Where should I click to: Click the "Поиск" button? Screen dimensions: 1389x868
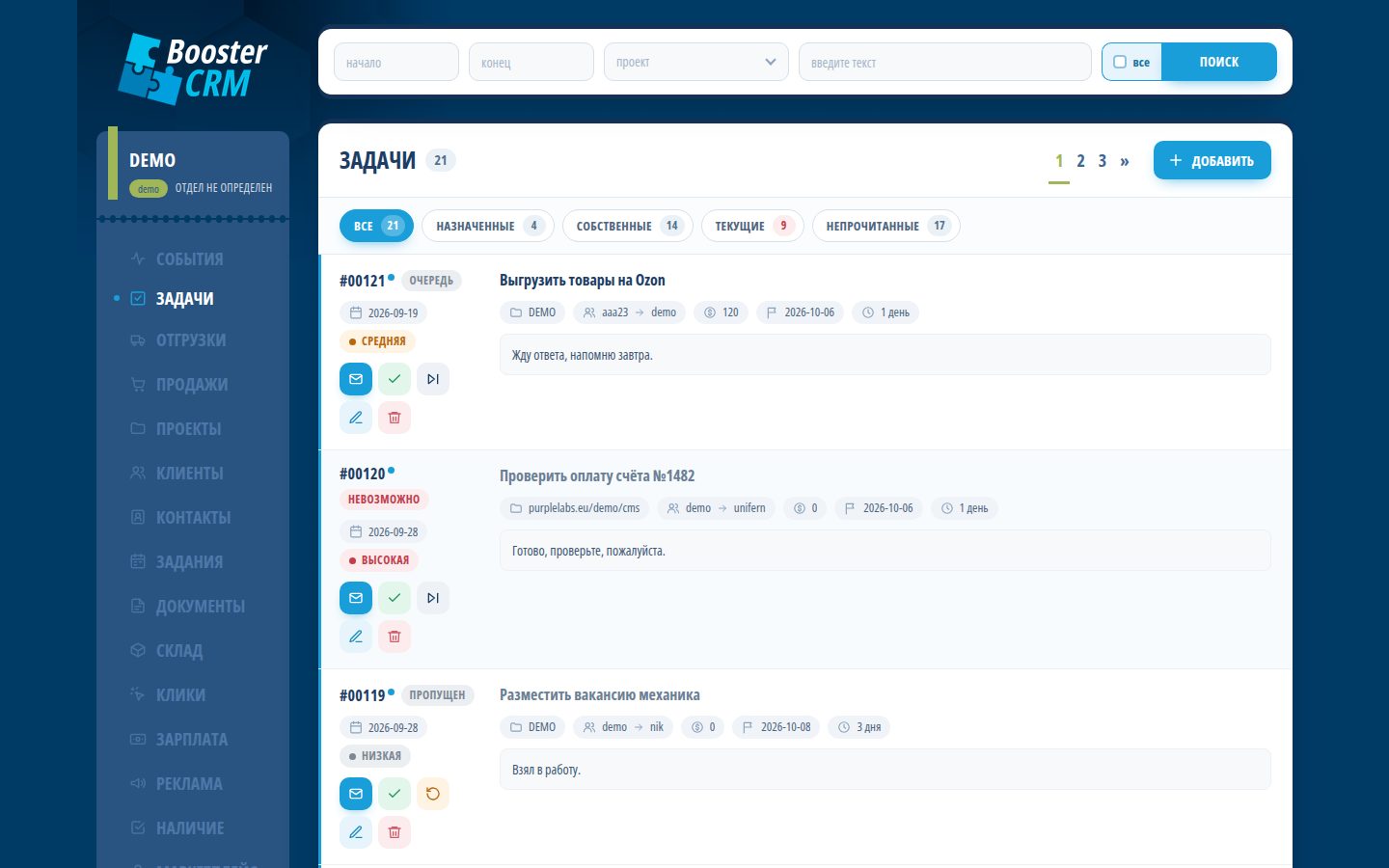pyautogui.click(x=1219, y=62)
